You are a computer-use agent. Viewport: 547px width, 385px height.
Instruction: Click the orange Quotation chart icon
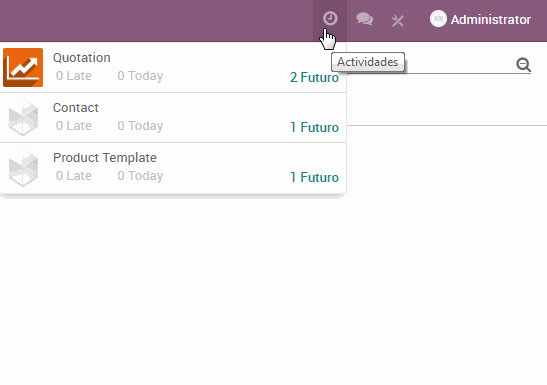(23, 67)
